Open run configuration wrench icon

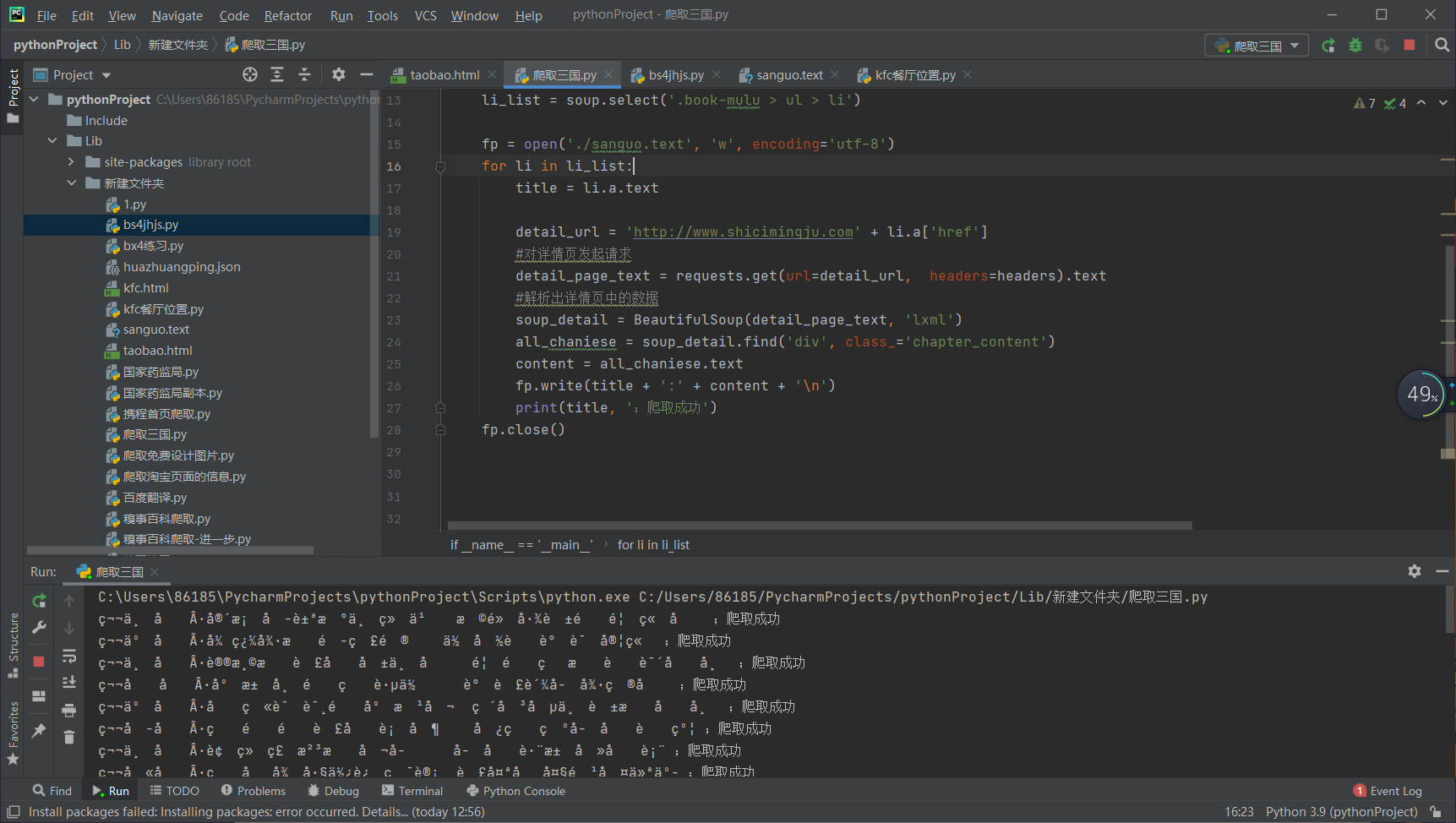39,628
